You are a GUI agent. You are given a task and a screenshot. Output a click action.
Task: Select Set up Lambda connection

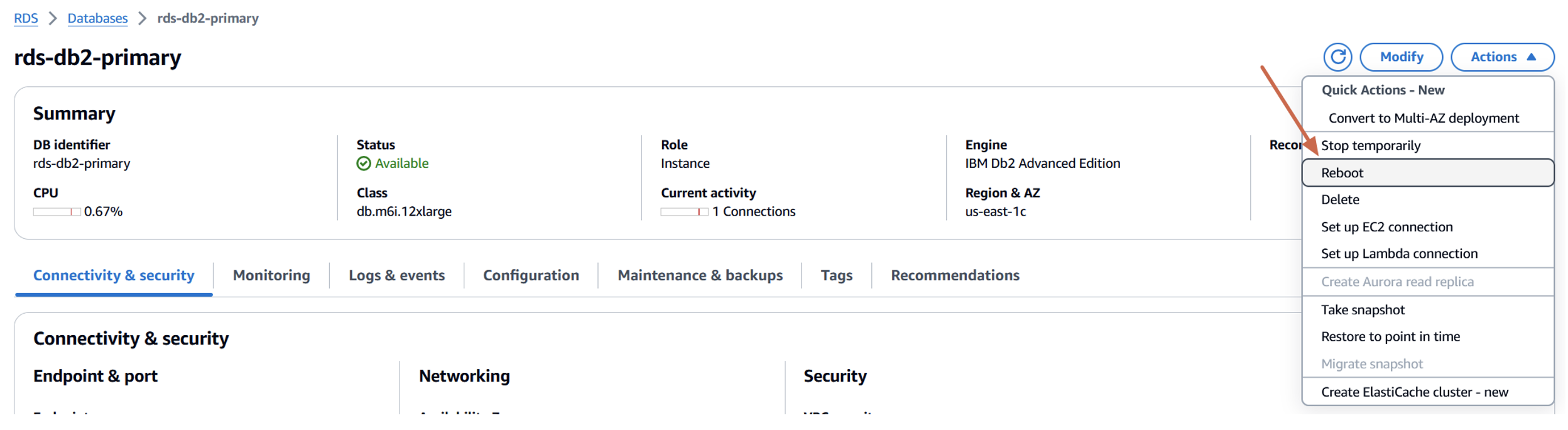coord(1399,254)
